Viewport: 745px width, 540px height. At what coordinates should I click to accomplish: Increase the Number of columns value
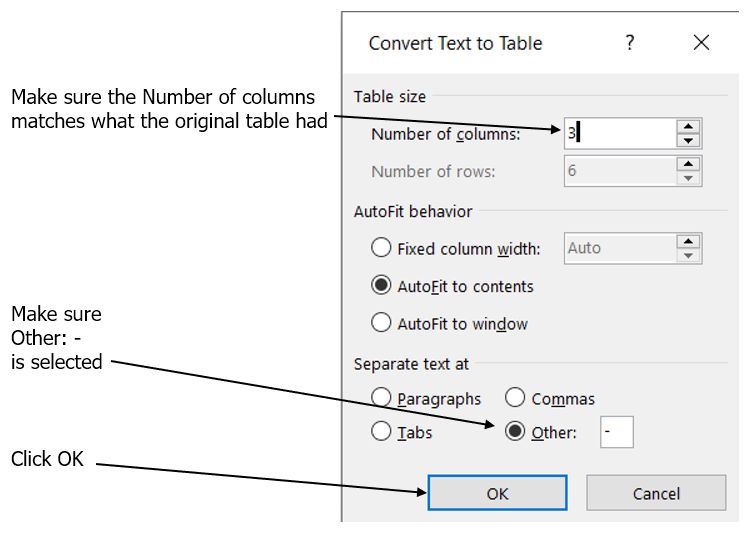click(x=688, y=126)
